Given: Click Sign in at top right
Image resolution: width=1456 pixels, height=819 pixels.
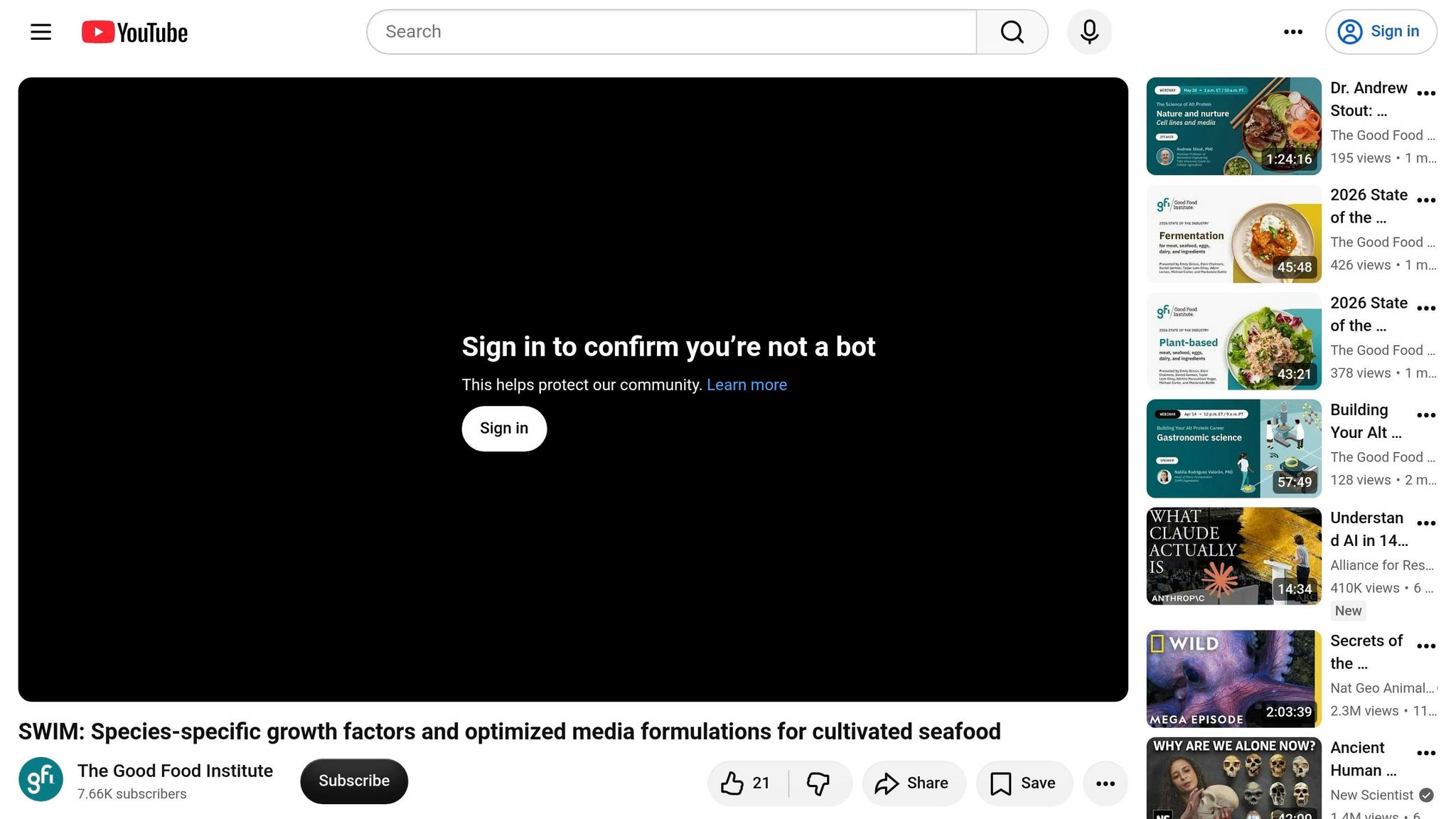Looking at the screenshot, I should pyautogui.click(x=1381, y=32).
